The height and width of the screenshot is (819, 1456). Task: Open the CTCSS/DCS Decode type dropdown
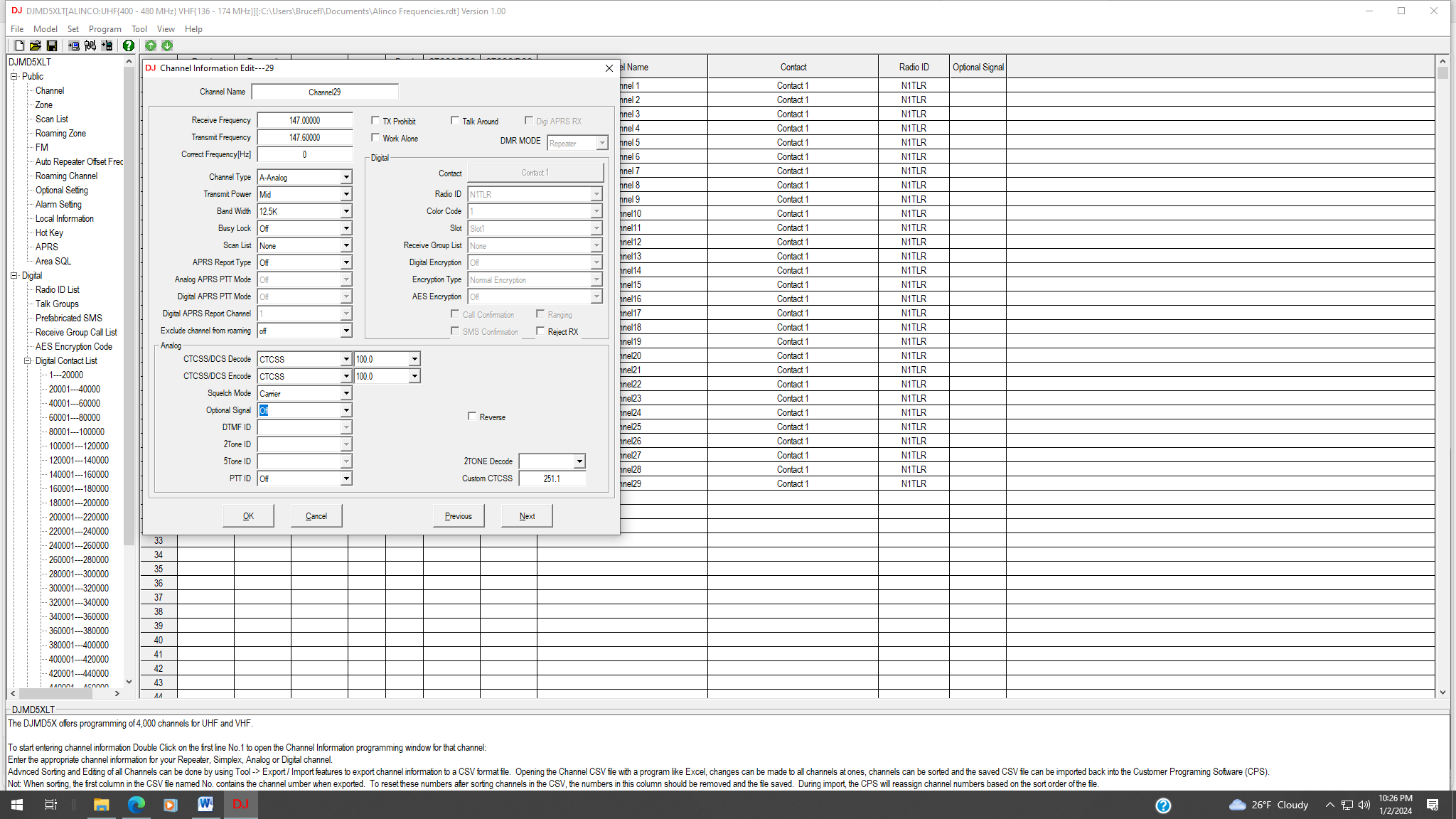(x=346, y=359)
